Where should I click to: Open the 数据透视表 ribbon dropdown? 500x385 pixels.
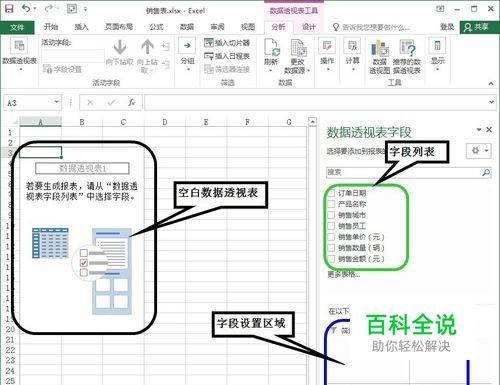[20, 55]
